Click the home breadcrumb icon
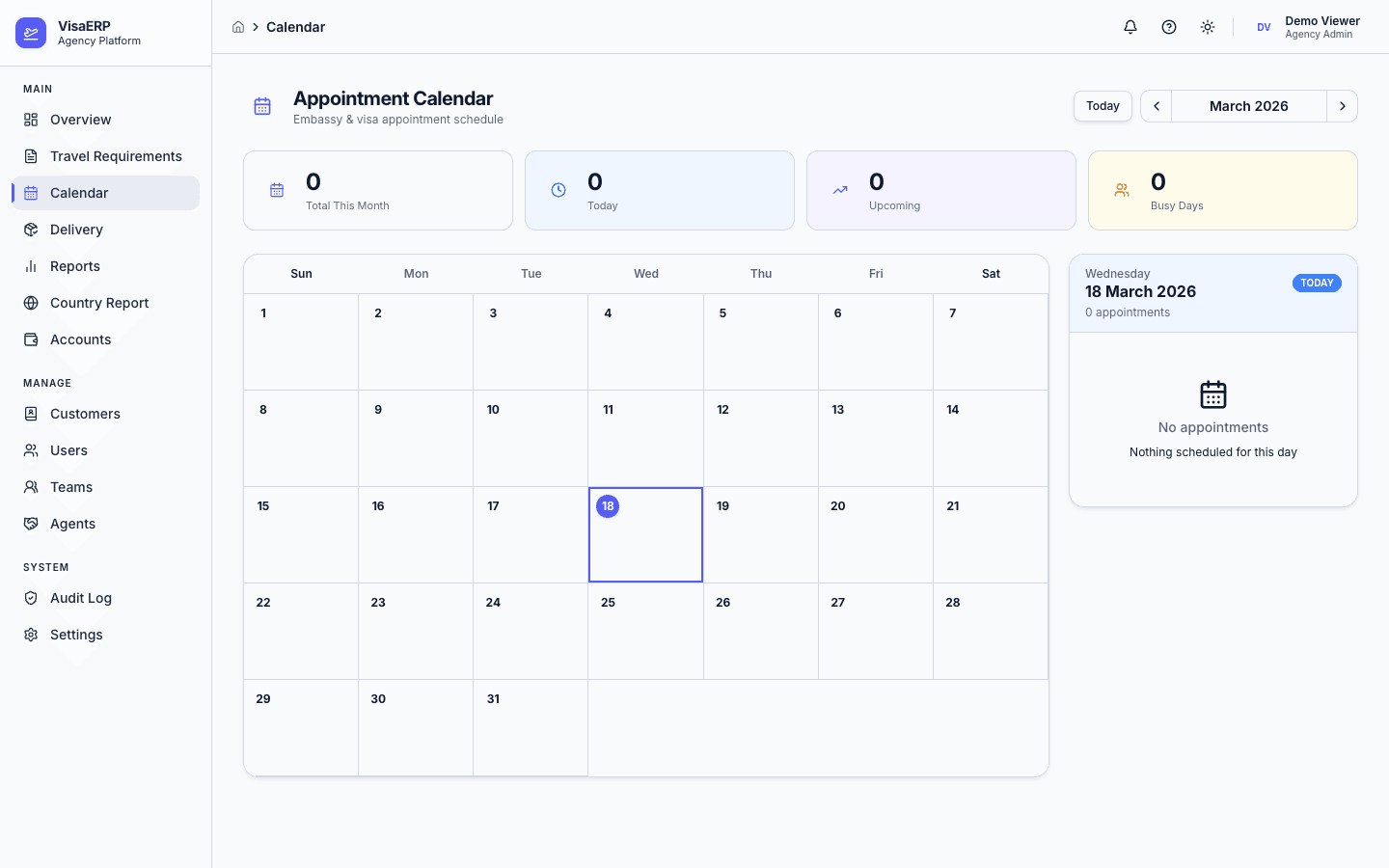The width and height of the screenshot is (1389, 868). tap(238, 27)
